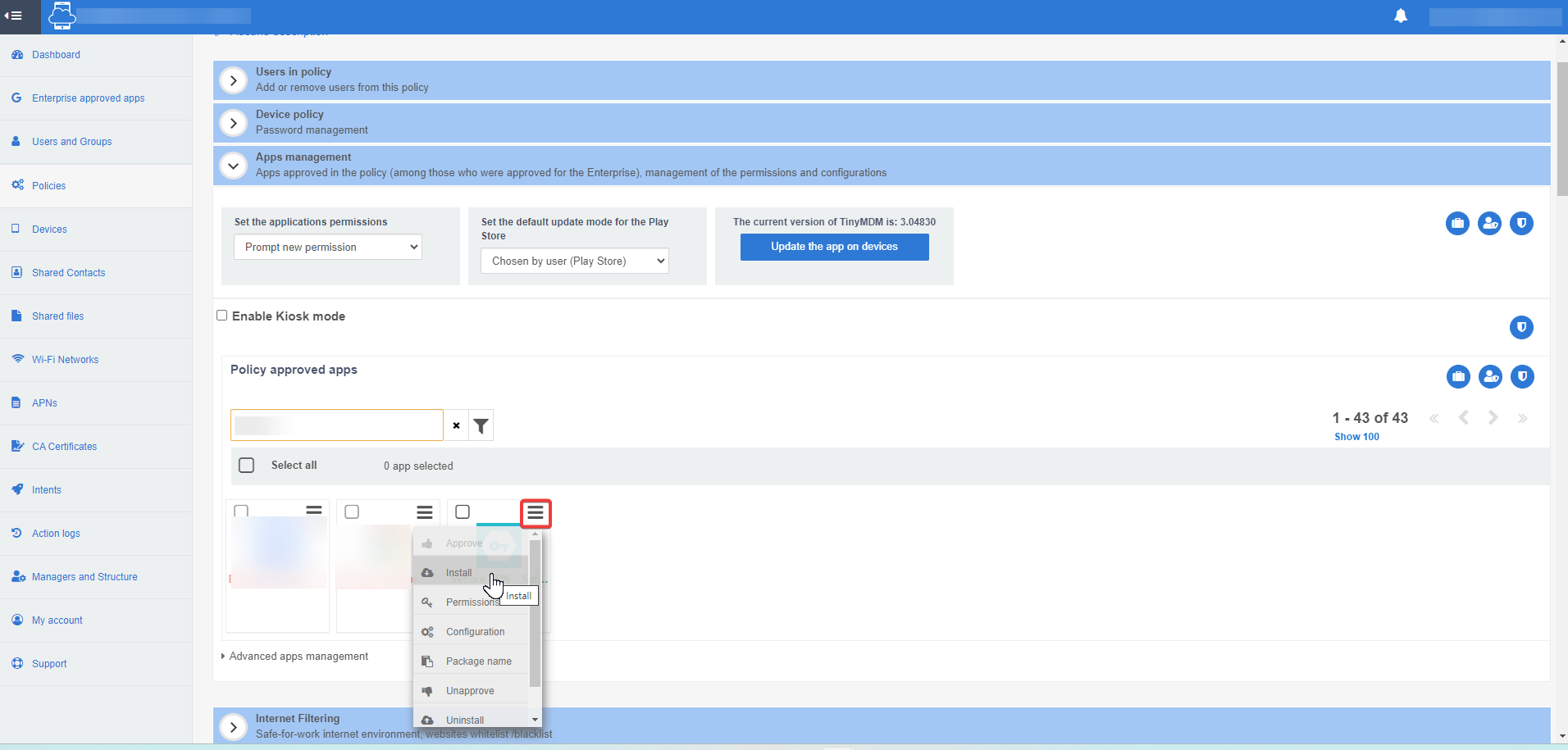
Task: Select the third app card checkbox
Action: tap(463, 512)
